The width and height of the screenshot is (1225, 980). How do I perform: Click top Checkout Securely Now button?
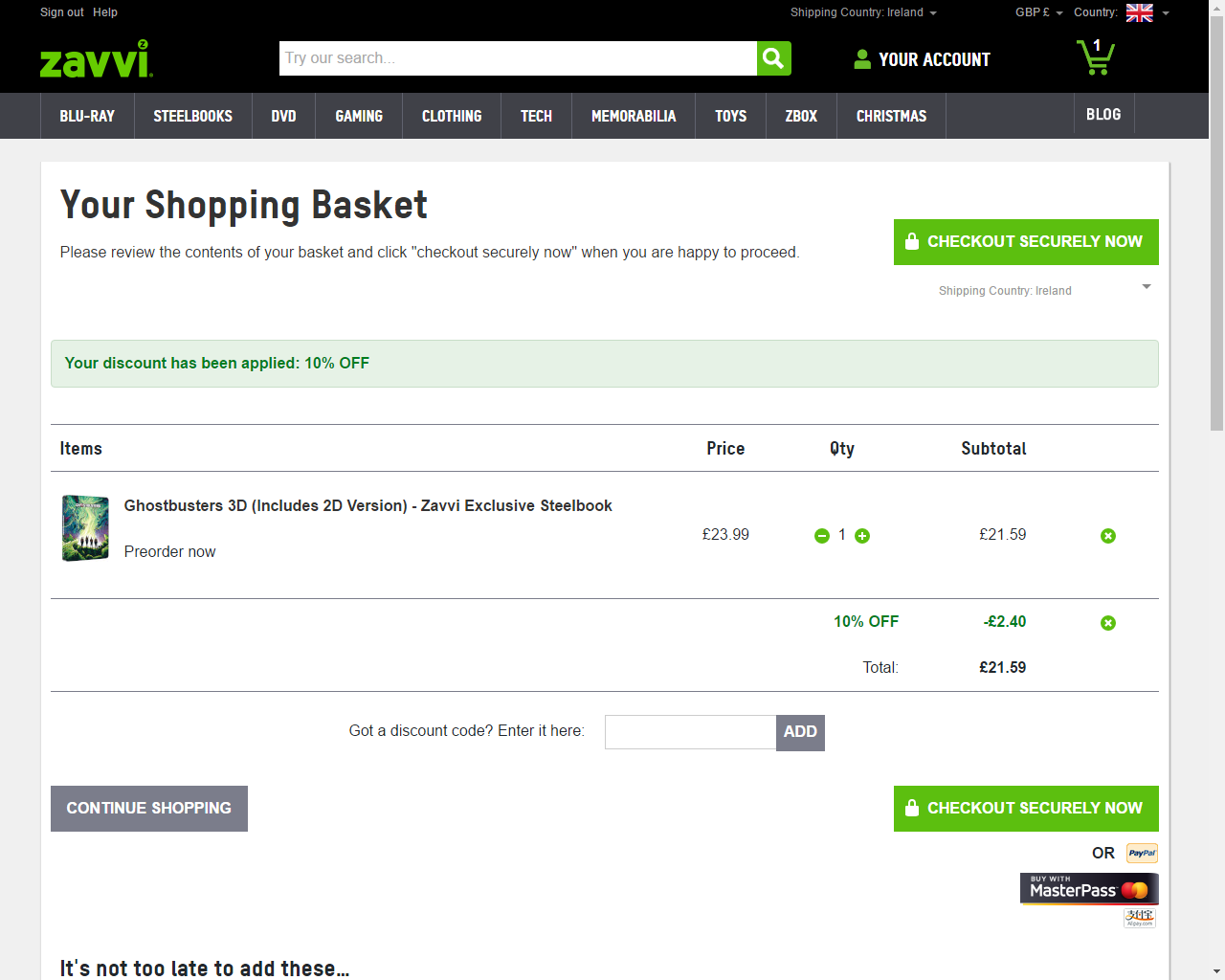pos(1026,242)
